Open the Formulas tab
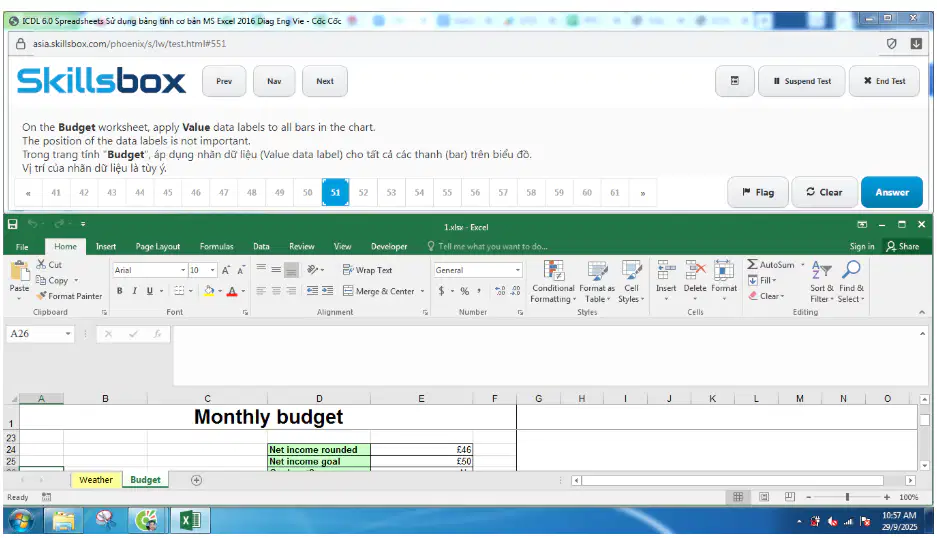Viewport: 937px width, 538px height. point(216,246)
